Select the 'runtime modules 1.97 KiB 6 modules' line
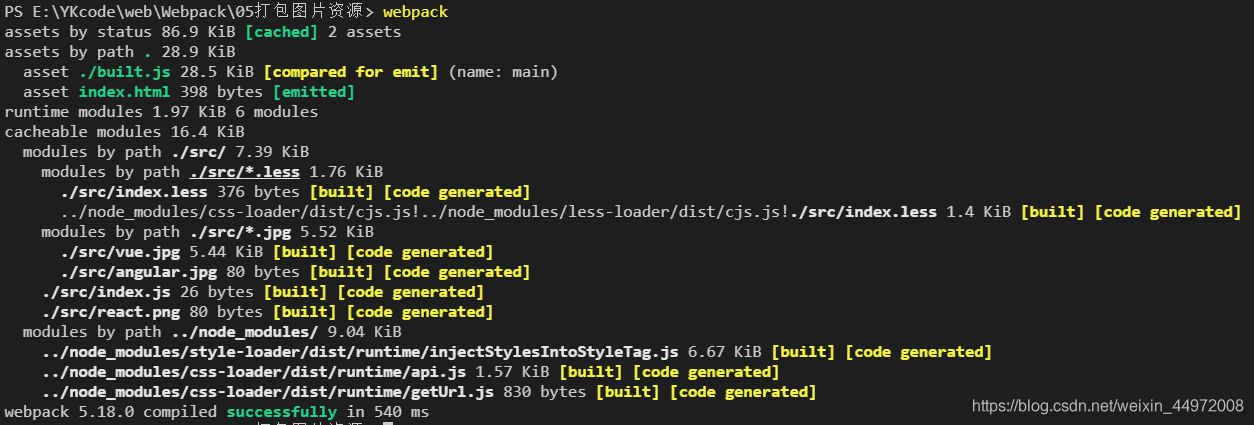 click(161, 112)
